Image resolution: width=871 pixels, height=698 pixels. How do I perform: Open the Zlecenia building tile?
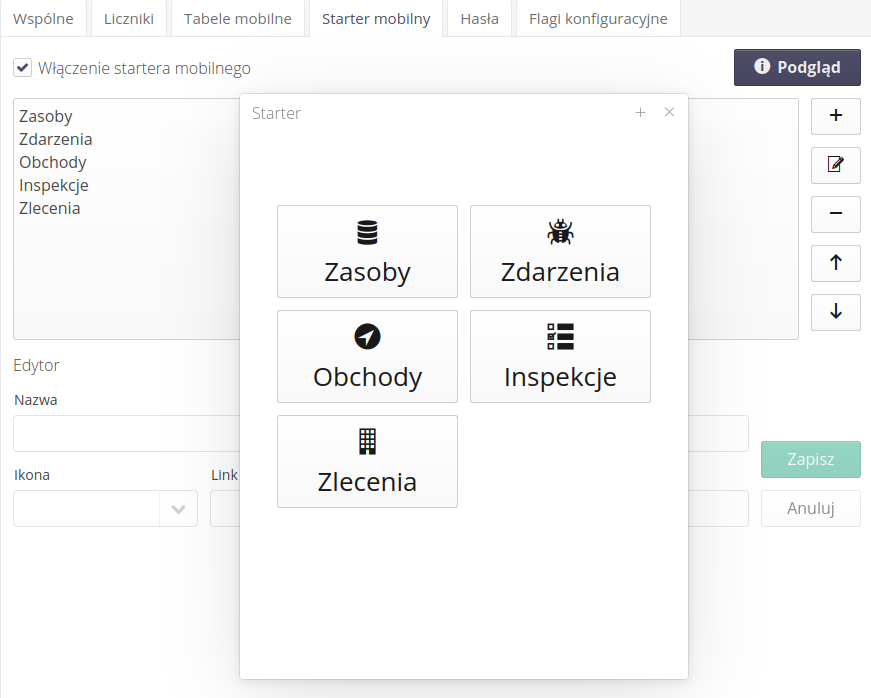367,462
